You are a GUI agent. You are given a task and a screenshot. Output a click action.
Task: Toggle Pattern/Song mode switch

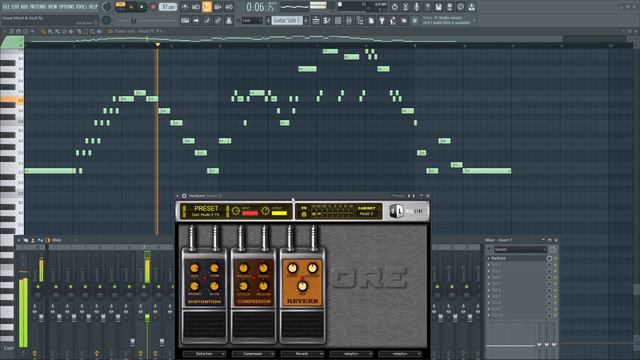tap(120, 7)
